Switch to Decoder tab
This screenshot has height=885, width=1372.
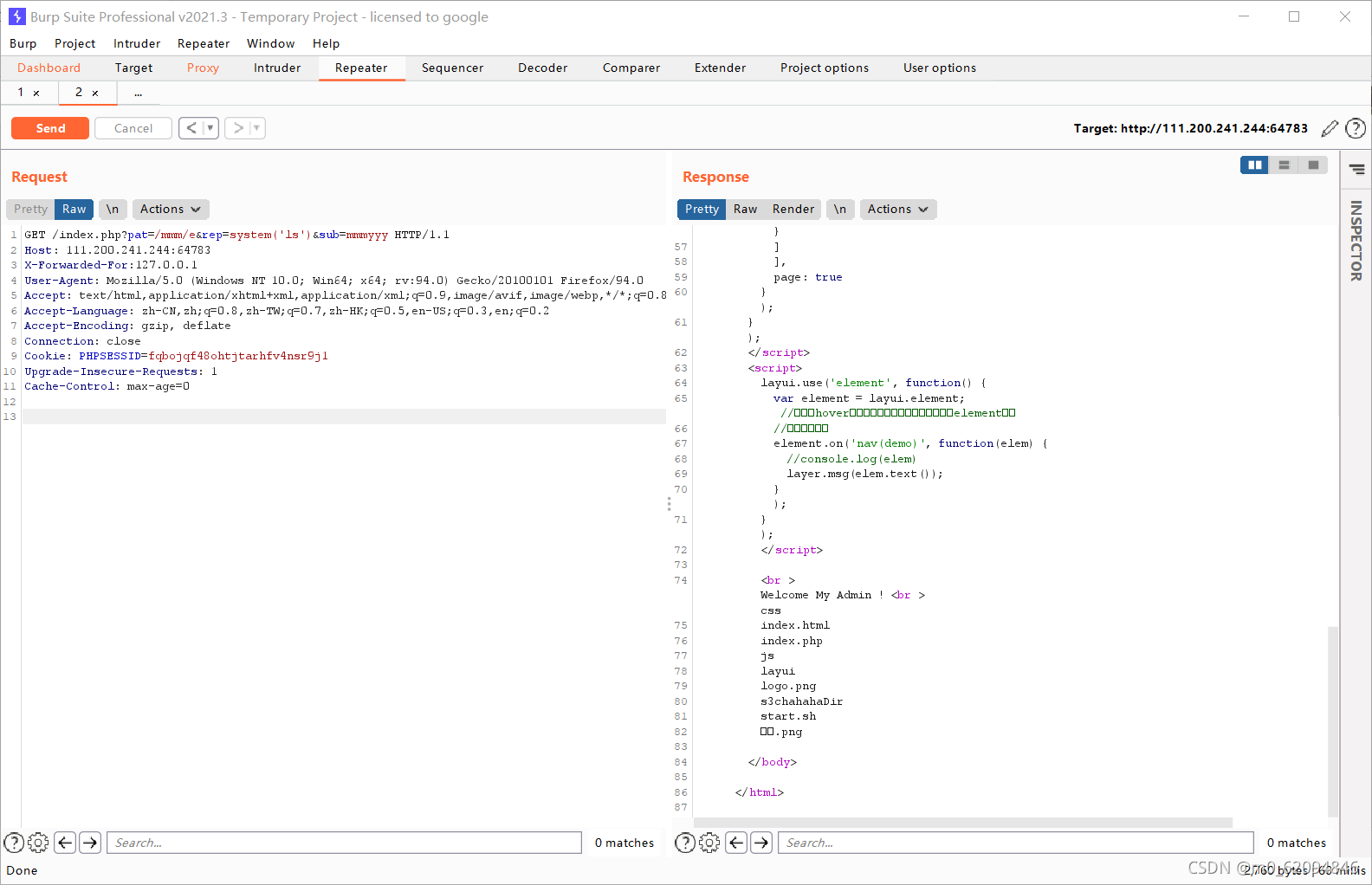[x=542, y=68]
